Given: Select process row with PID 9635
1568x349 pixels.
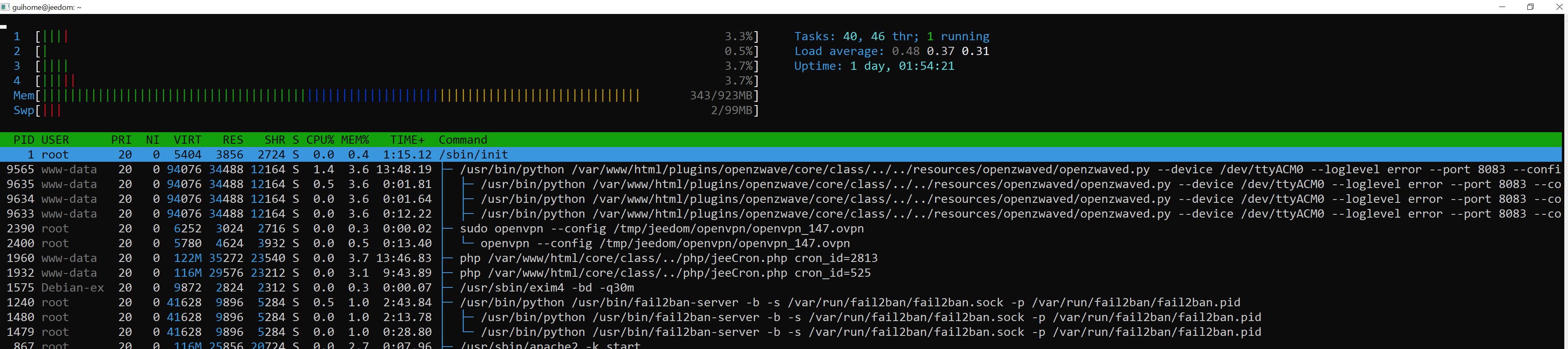Looking at the screenshot, I should tap(782, 184).
